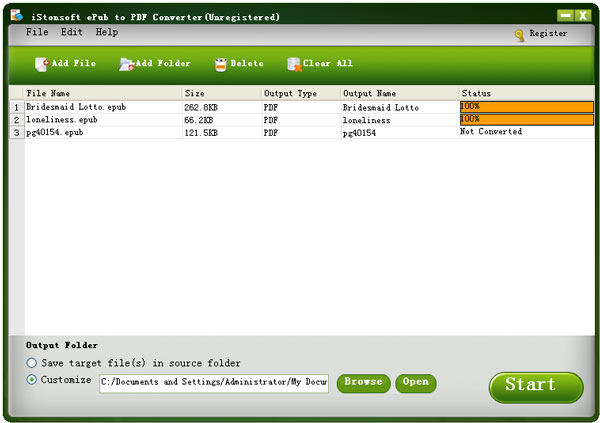The height and width of the screenshot is (423, 600).
Task: Click the Clear All icon
Action: pos(293,64)
